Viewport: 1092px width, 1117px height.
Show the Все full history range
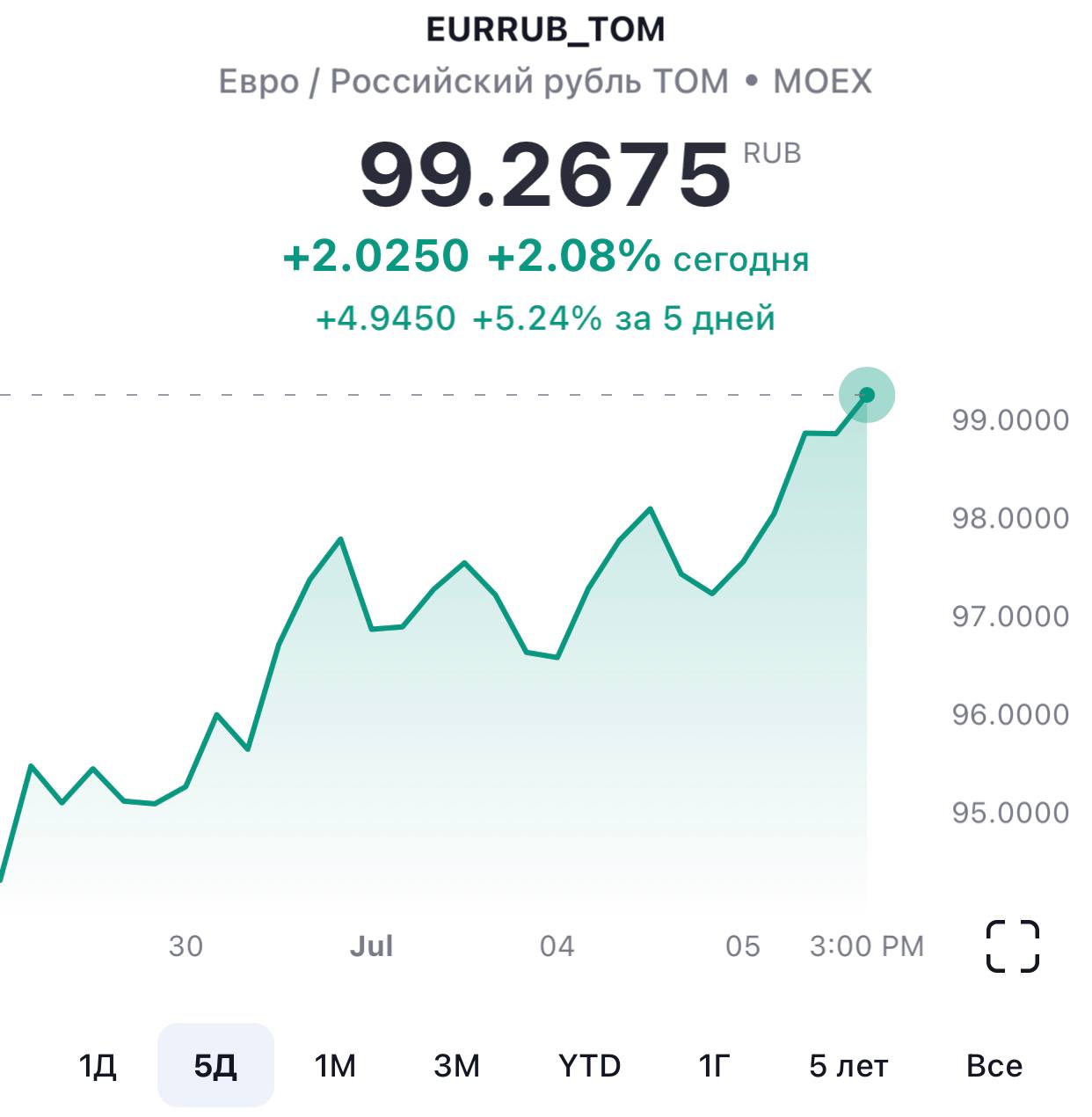[994, 1066]
